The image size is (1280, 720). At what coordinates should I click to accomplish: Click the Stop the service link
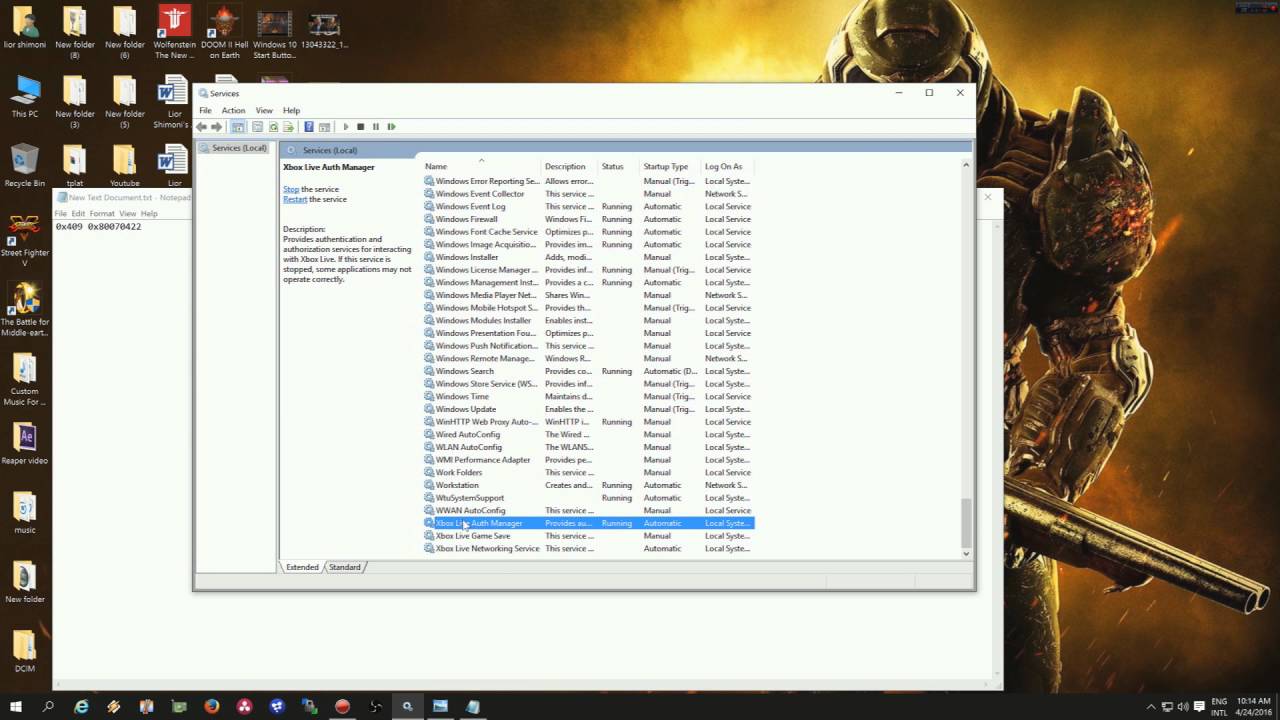(x=291, y=189)
